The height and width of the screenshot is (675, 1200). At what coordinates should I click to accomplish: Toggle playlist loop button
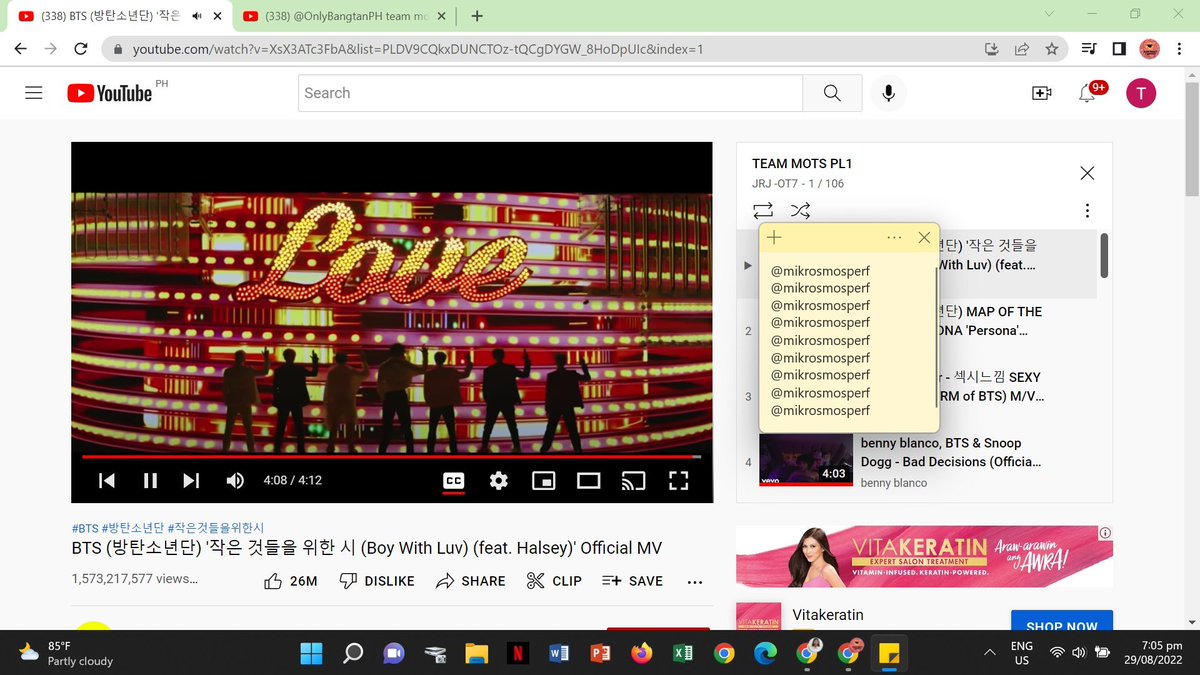click(763, 211)
